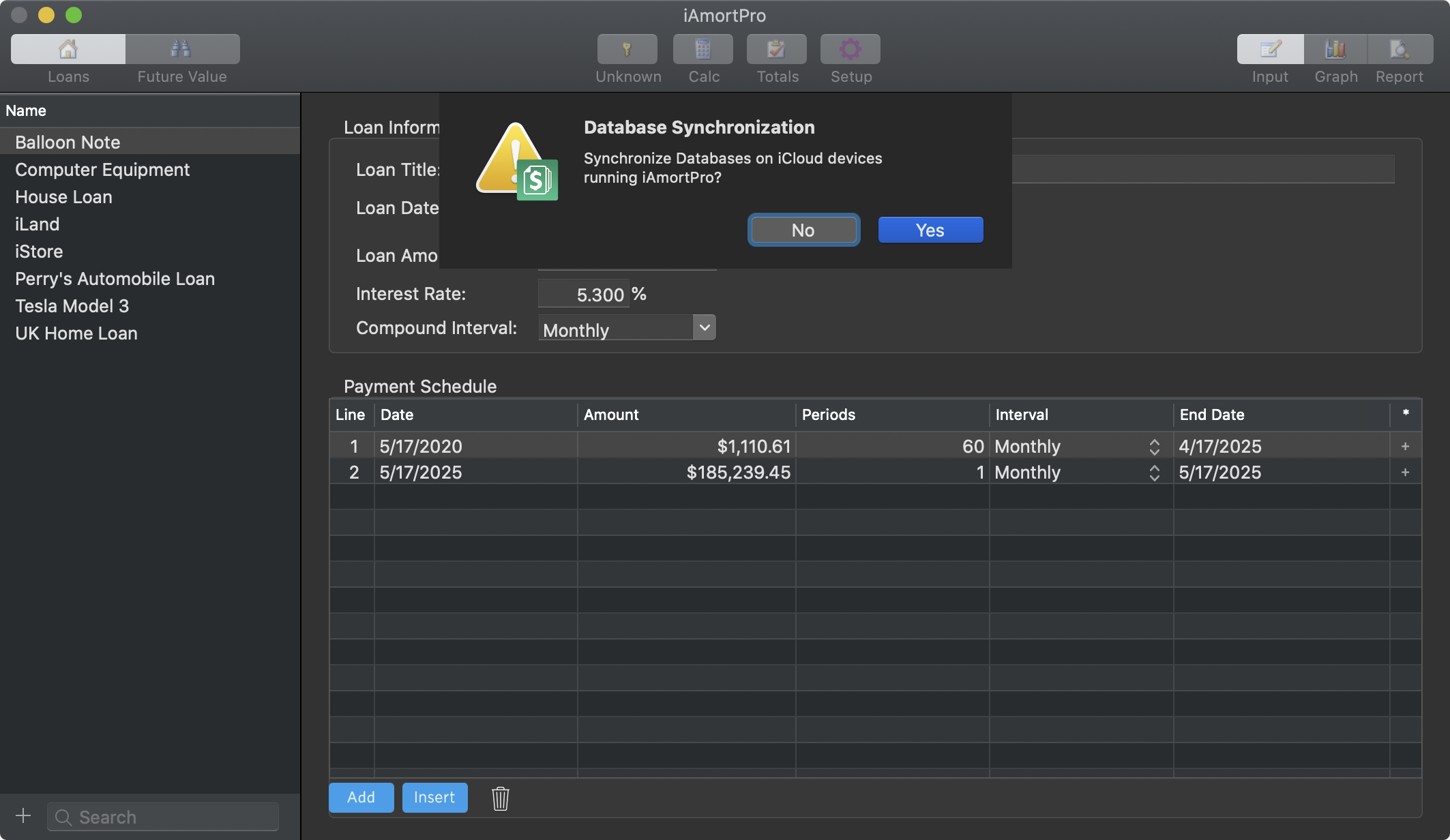The width and height of the screenshot is (1450, 840).
Task: Open the Totals clipboard icon
Action: [x=776, y=49]
